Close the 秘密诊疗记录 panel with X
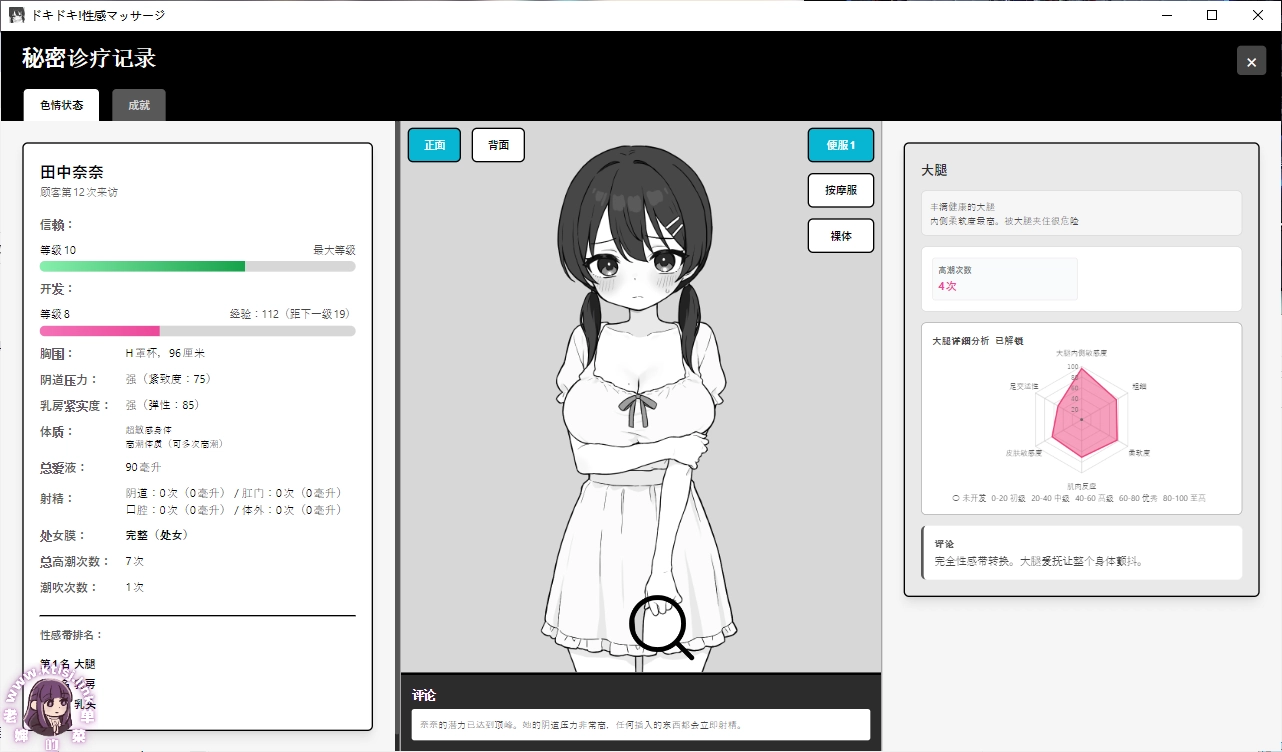1282x752 pixels. pos(1251,61)
